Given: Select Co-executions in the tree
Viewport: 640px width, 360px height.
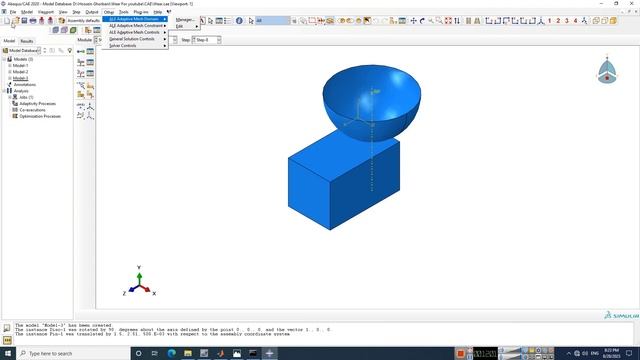Looking at the screenshot, I should 33,110.
